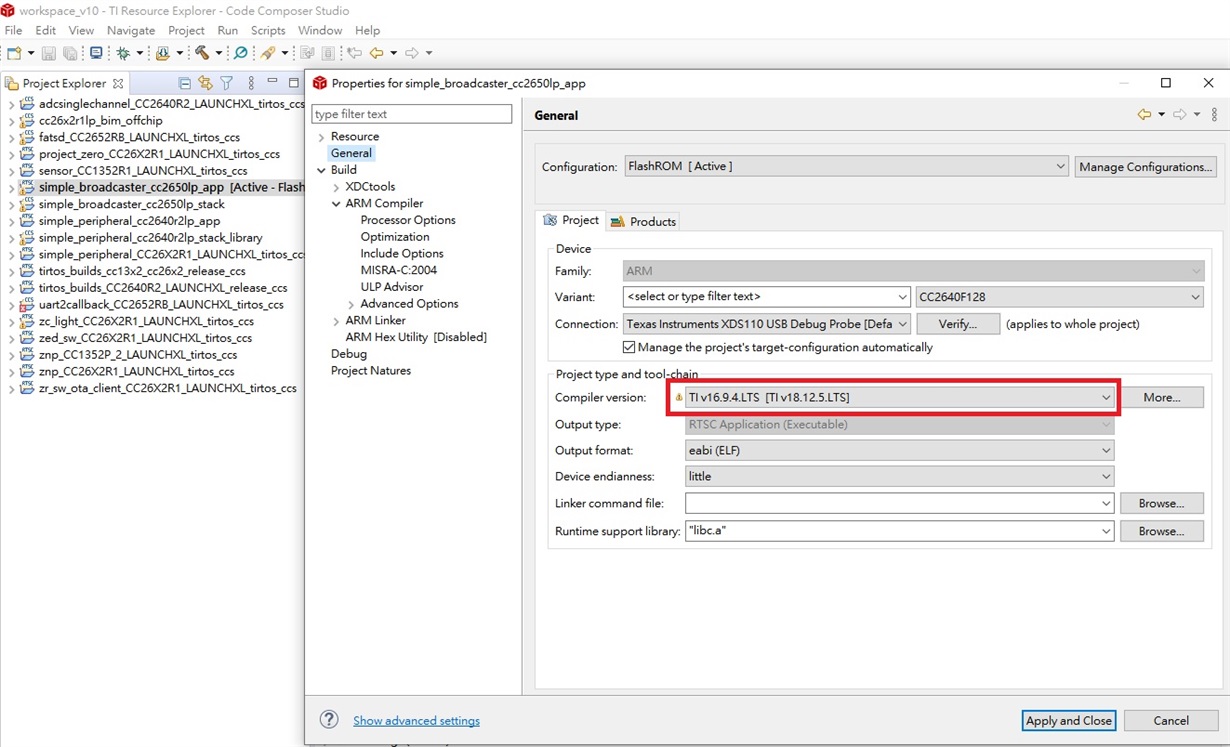This screenshot has width=1230, height=747.
Task: Open the Variant filter dropdown
Action: 902,297
